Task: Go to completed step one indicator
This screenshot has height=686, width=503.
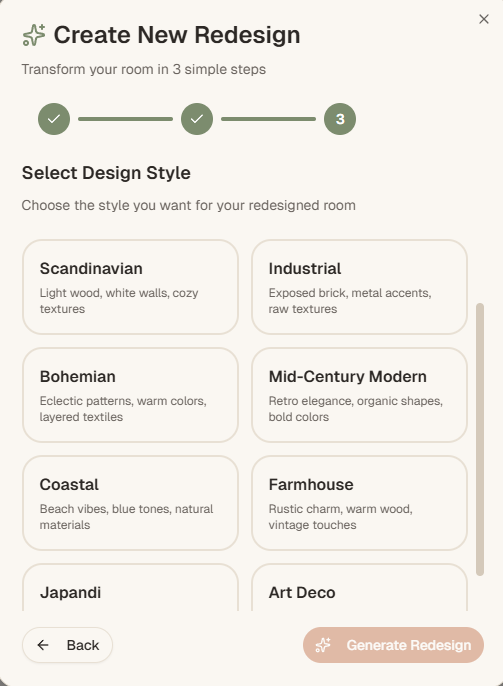Action: point(54,119)
